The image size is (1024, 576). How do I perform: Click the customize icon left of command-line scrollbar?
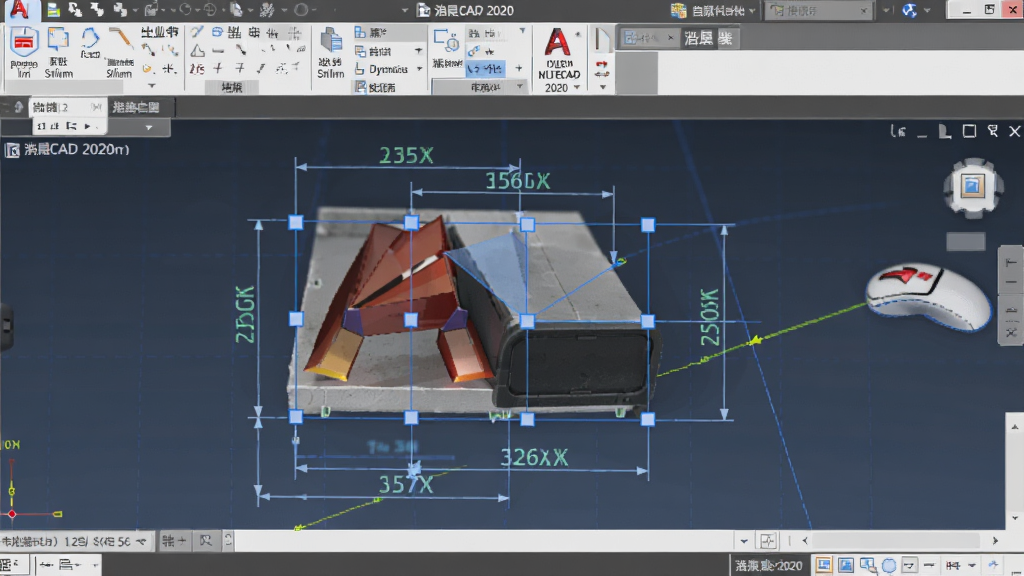[x=767, y=541]
